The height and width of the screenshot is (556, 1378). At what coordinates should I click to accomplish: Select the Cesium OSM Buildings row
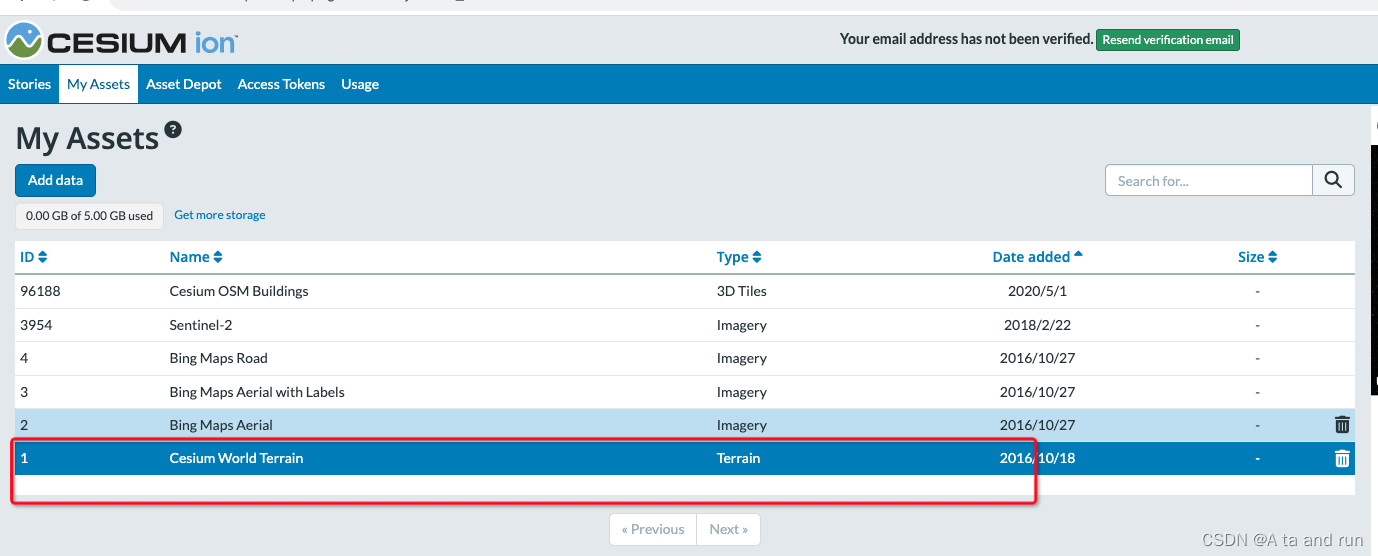click(685, 291)
